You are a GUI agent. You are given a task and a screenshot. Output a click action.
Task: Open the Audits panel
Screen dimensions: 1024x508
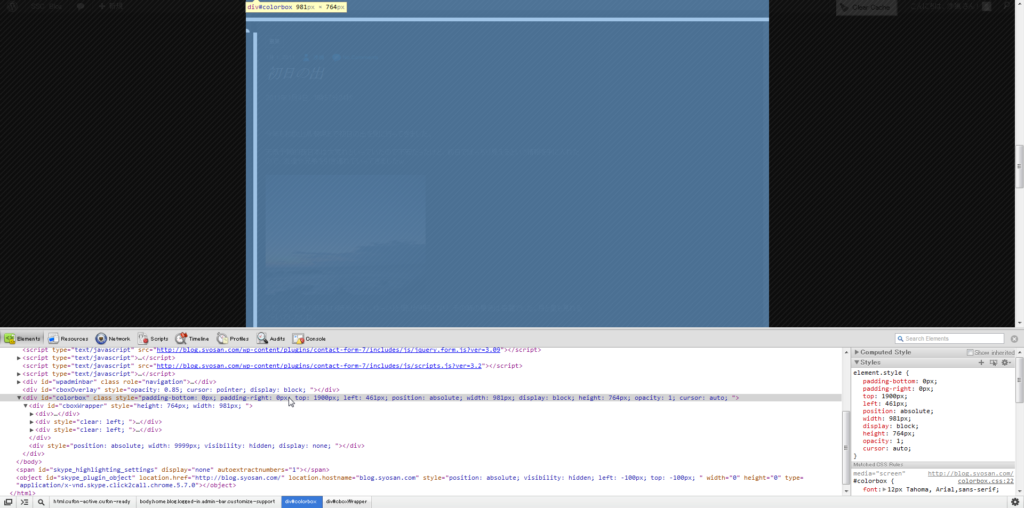pos(271,339)
